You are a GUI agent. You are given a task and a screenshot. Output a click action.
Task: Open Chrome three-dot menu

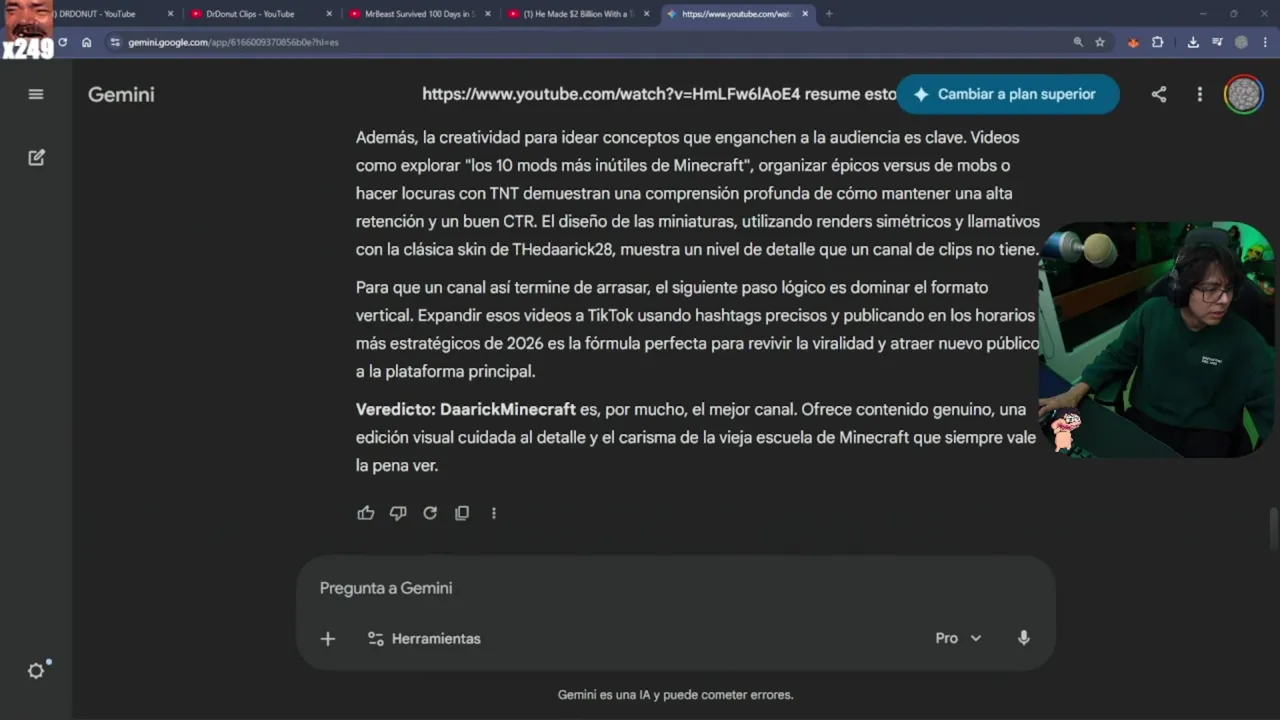pyautogui.click(x=1265, y=42)
